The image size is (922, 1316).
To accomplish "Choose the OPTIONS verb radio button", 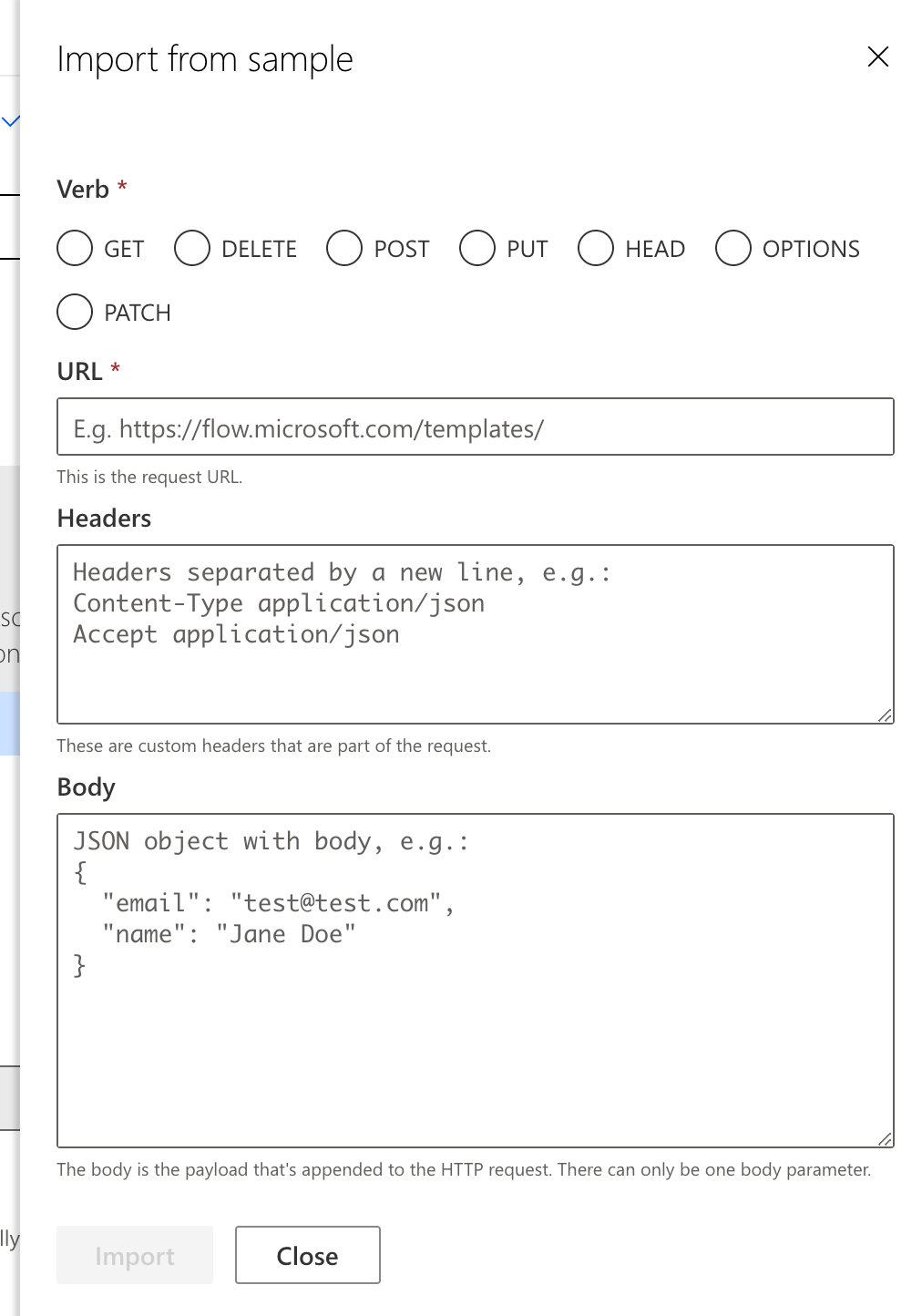I will coord(733,248).
